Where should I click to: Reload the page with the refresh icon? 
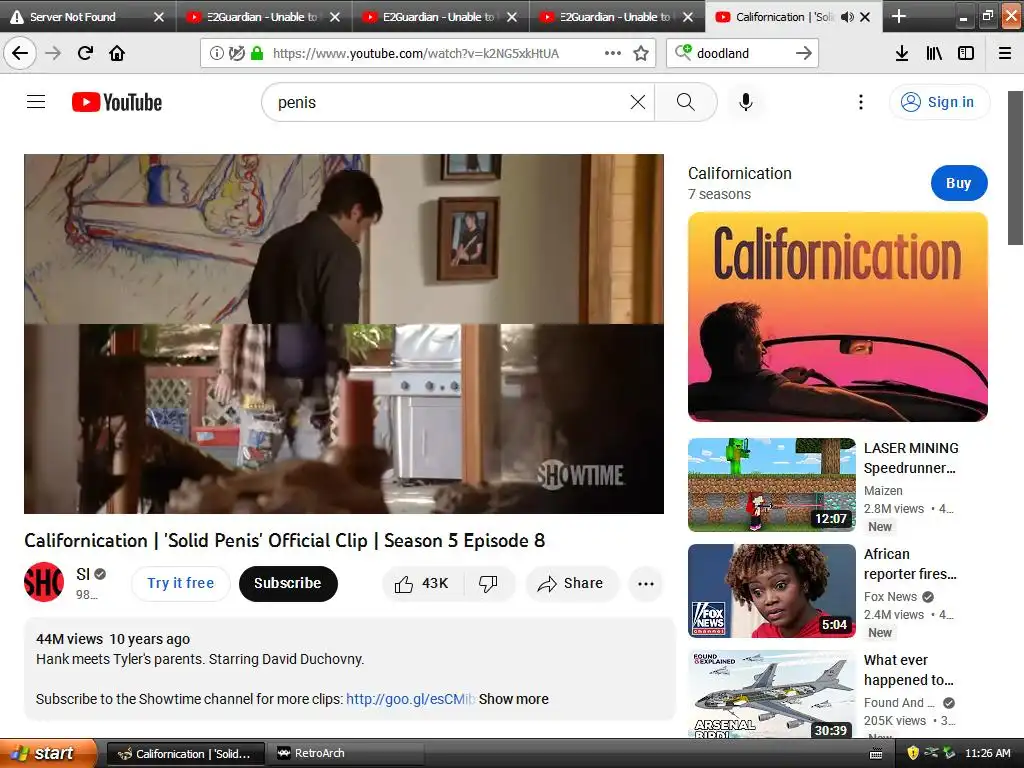point(85,53)
